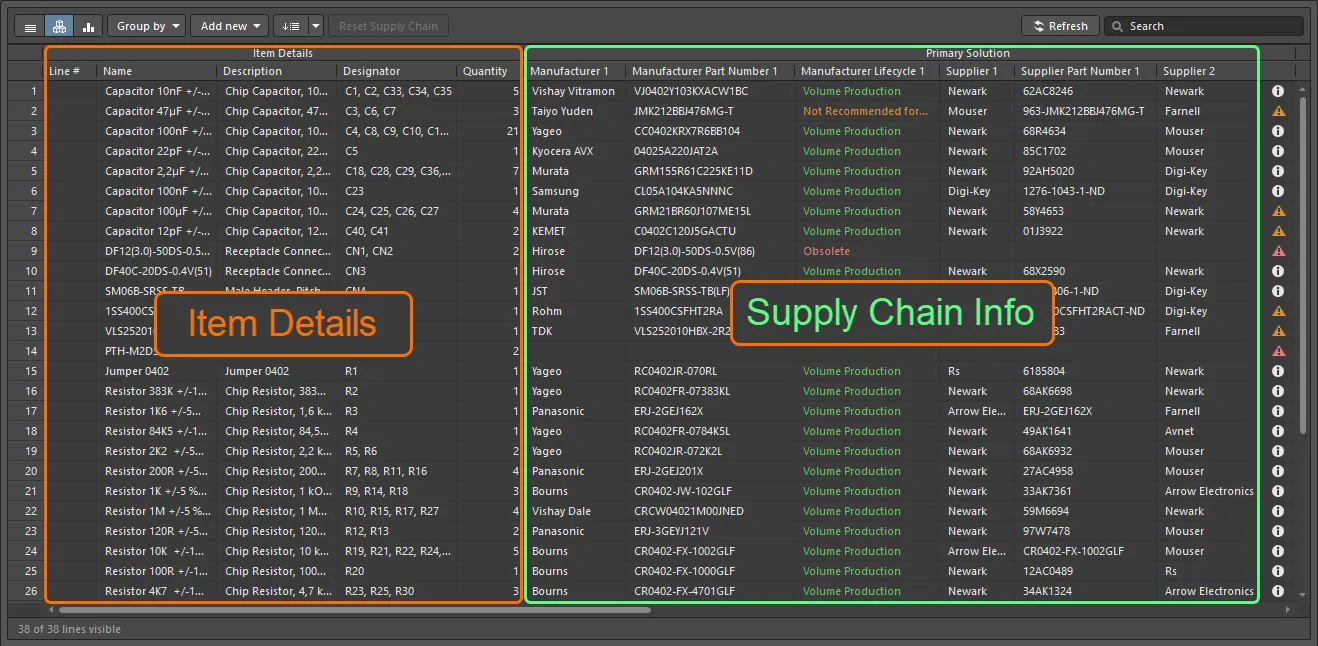Sort by Supplier 2 column header

(1207, 71)
